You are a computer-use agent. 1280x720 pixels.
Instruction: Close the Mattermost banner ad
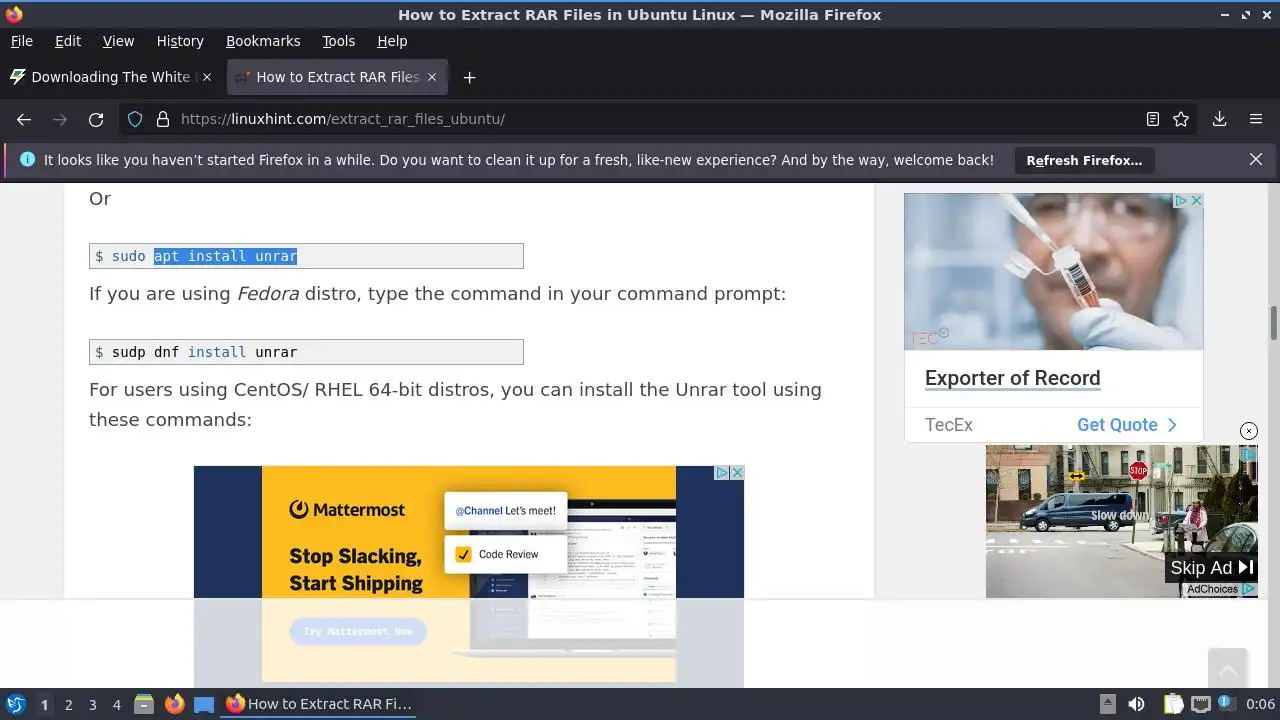coord(737,473)
